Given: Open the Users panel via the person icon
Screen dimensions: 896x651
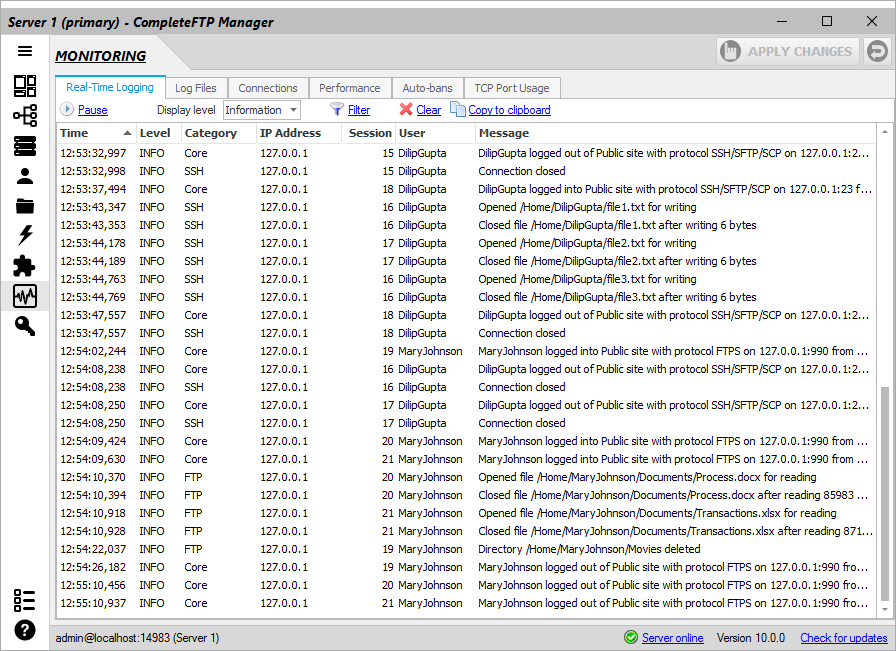Looking at the screenshot, I should (25, 177).
